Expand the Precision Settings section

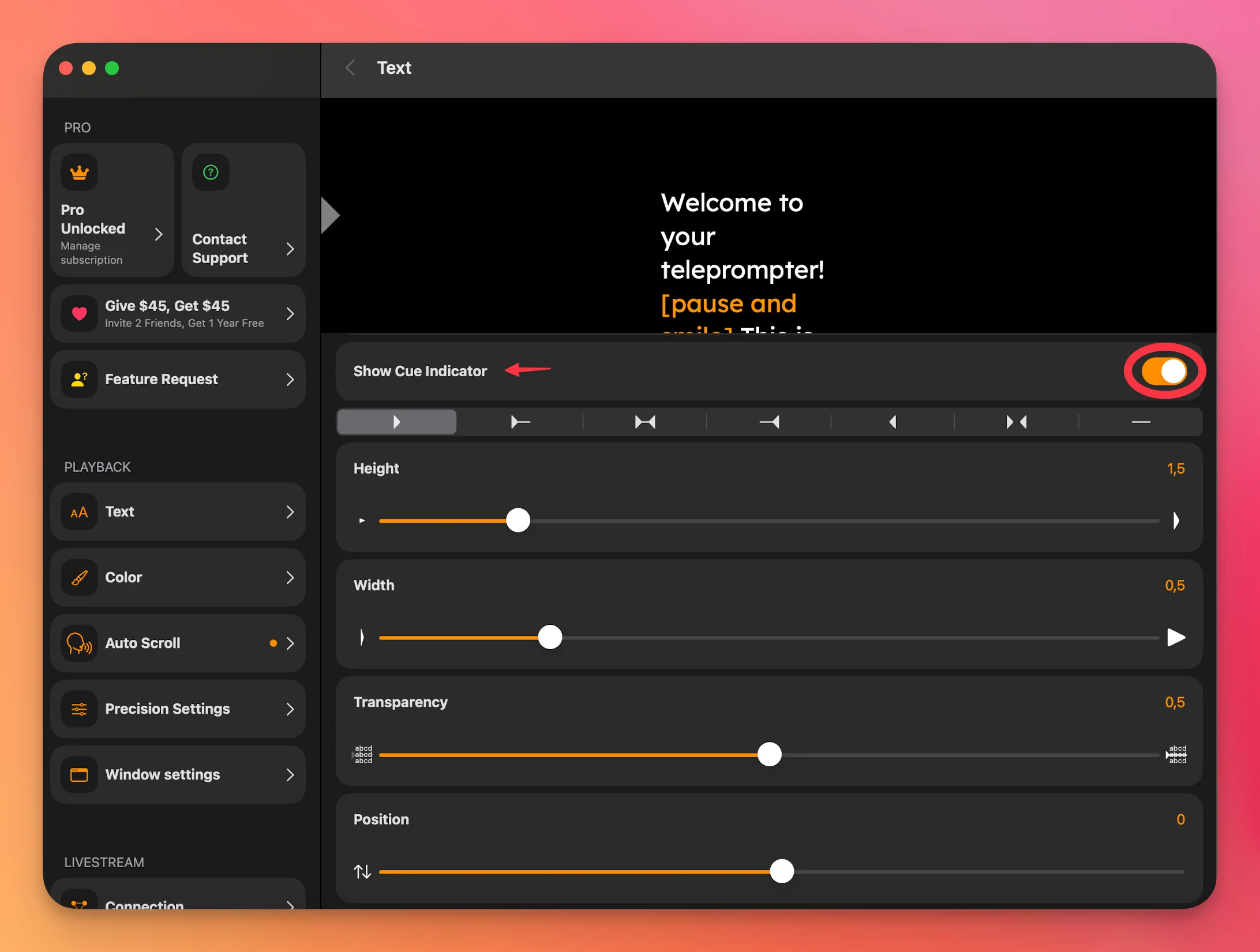coord(178,709)
